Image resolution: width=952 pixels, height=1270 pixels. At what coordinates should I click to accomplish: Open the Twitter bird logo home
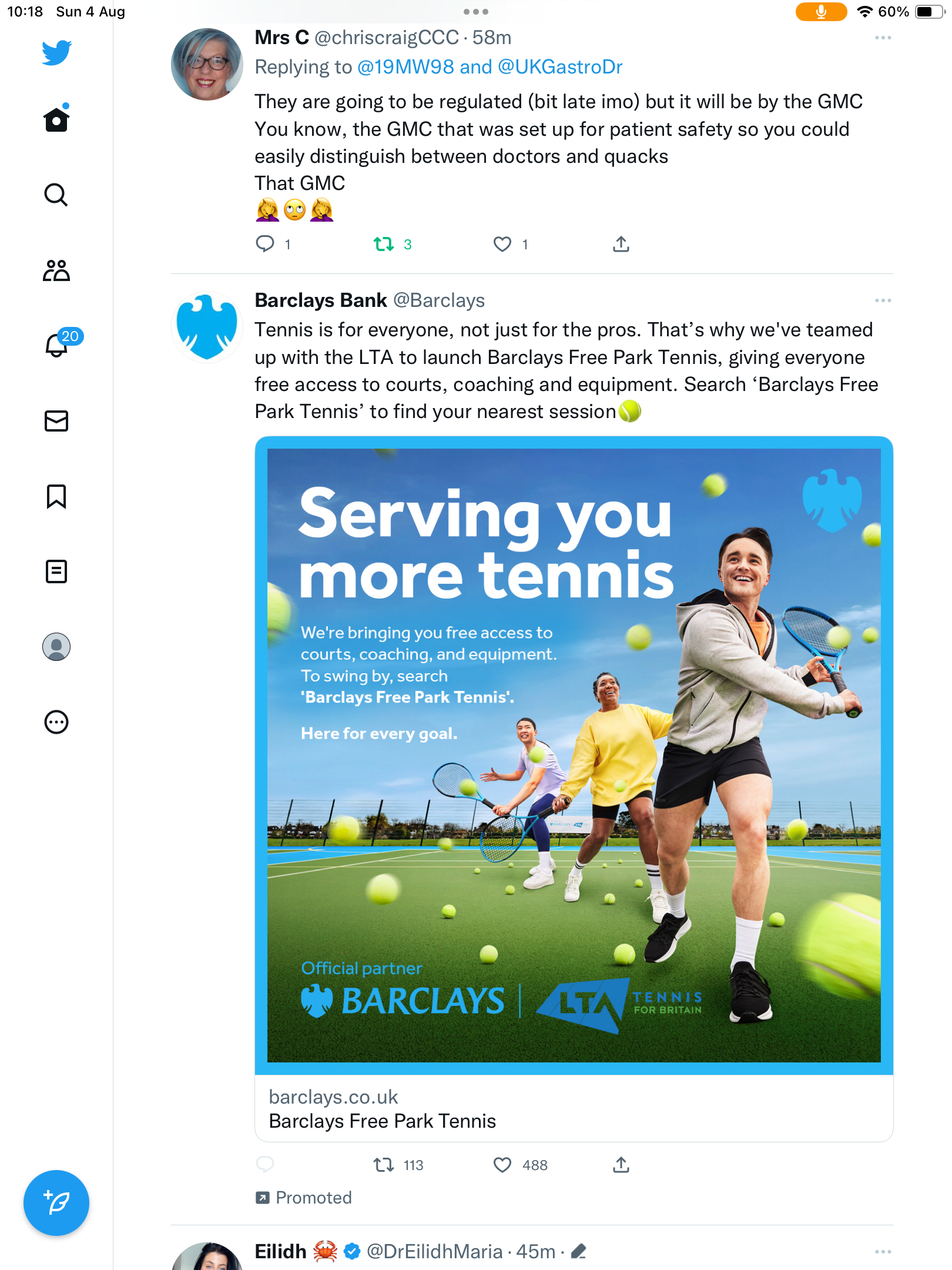coord(56,52)
